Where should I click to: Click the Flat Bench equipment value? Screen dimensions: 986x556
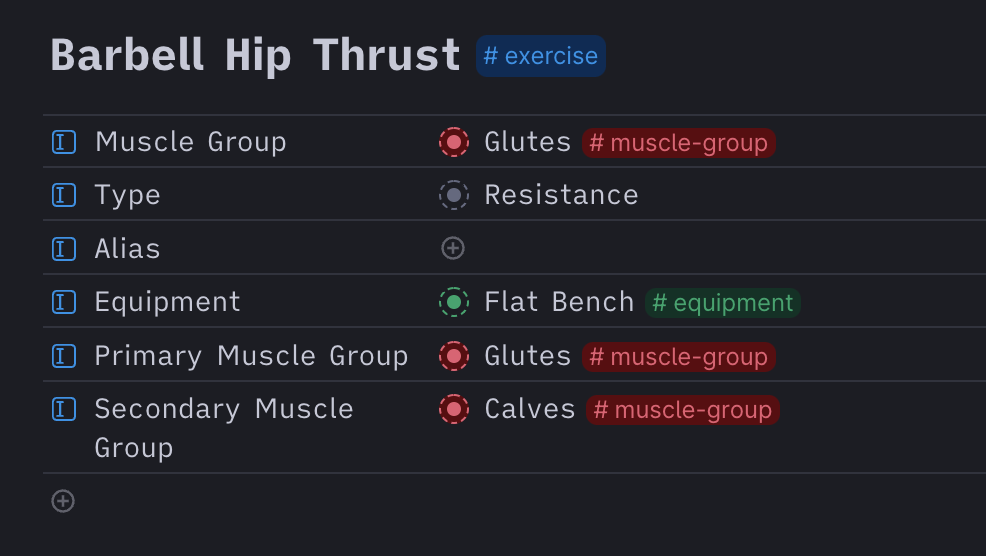pyautogui.click(x=560, y=302)
